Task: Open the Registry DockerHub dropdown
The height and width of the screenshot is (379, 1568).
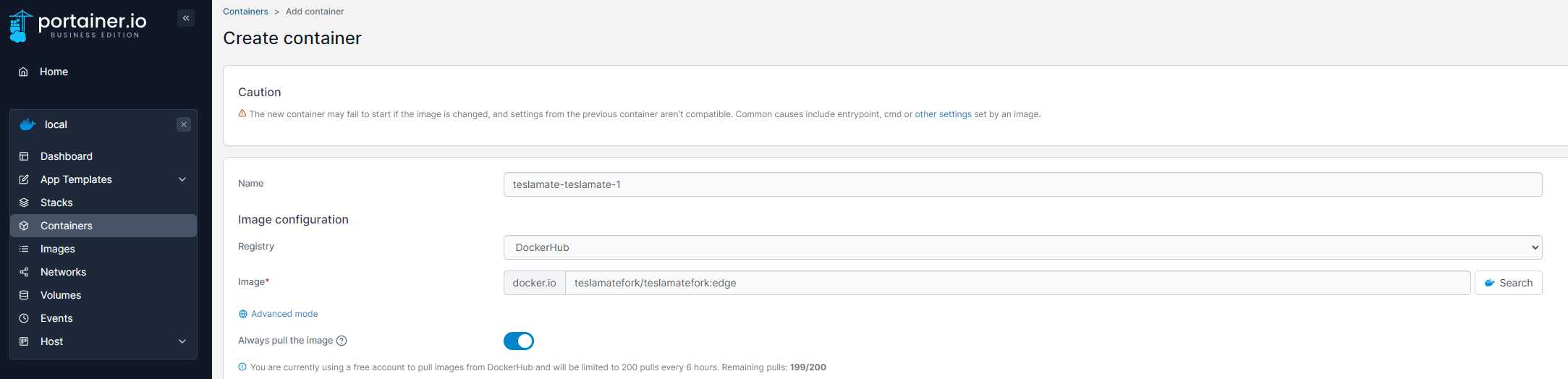Action: pyautogui.click(x=1022, y=247)
